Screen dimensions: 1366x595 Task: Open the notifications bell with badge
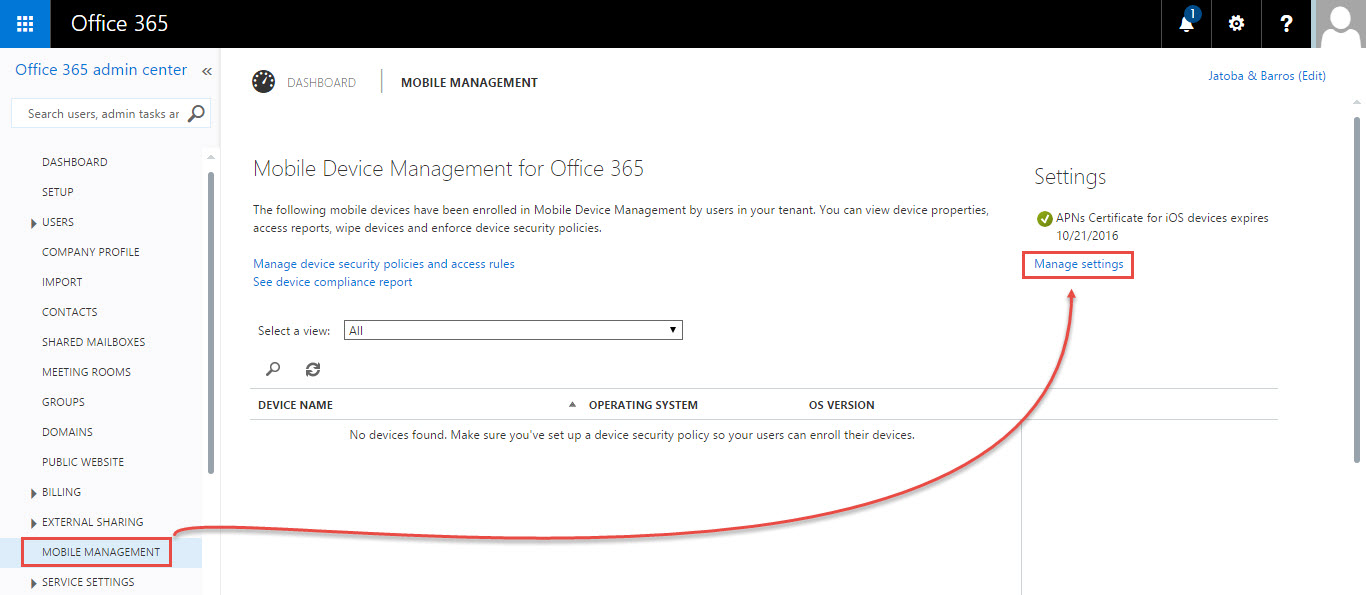[1185, 23]
